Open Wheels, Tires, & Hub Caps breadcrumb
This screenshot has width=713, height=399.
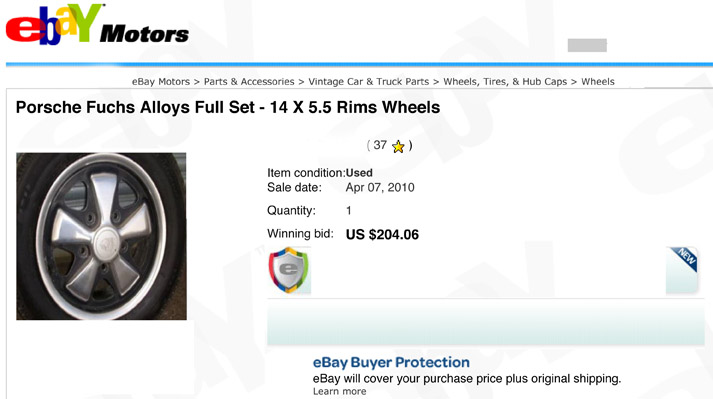click(x=505, y=82)
